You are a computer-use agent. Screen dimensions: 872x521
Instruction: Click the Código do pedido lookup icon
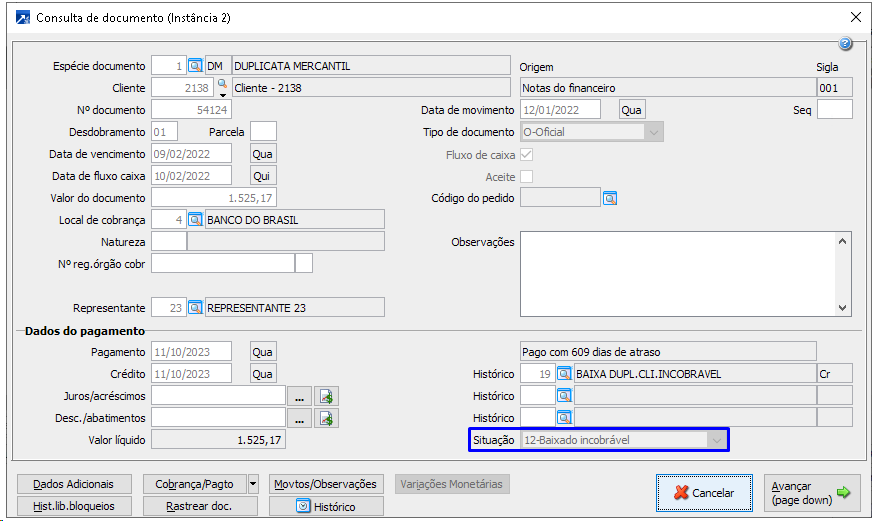tap(610, 198)
